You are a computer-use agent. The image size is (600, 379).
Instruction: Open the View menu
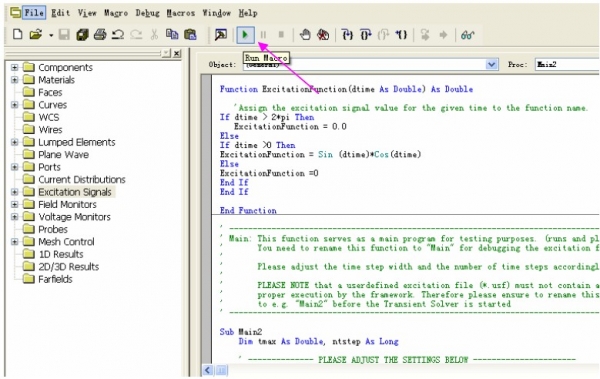87,13
